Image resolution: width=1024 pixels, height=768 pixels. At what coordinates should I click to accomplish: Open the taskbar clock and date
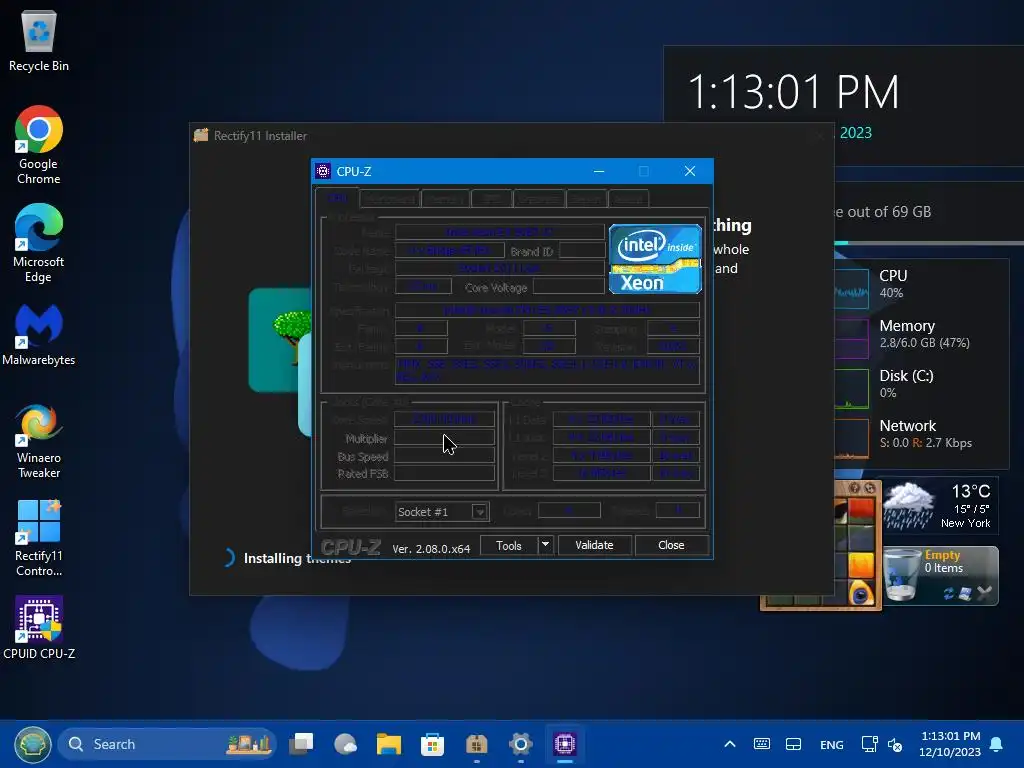[x=950, y=744]
